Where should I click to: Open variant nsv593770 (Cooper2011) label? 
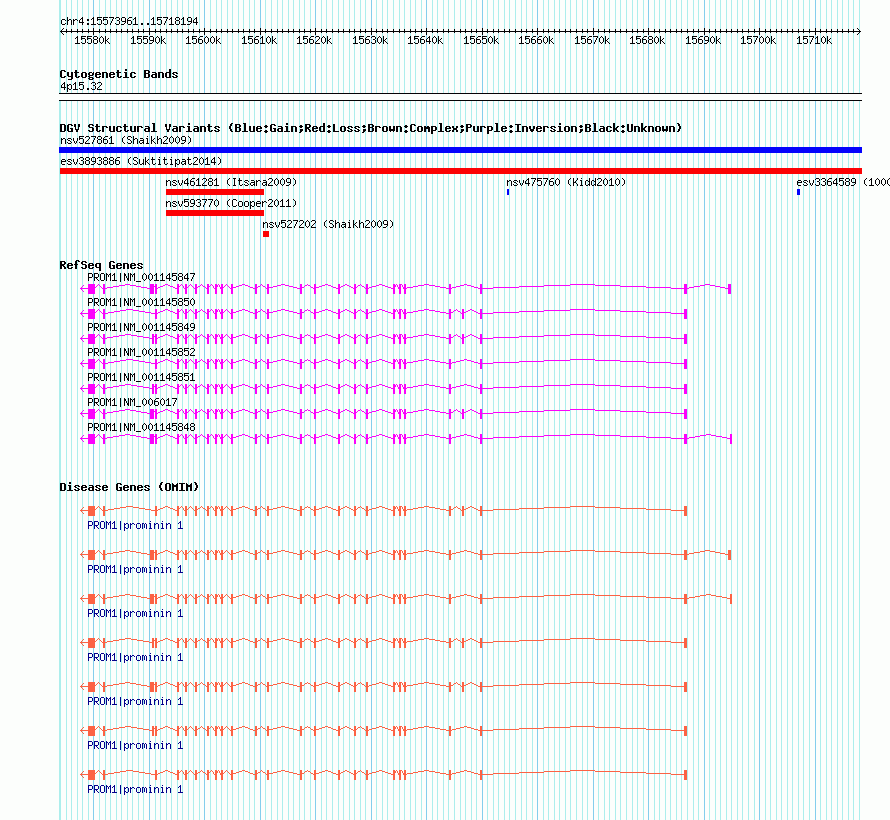(x=231, y=203)
